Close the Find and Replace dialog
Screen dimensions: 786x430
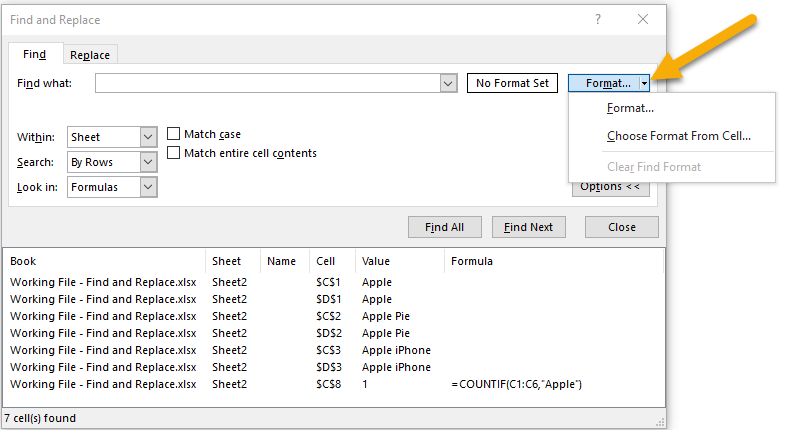pos(644,19)
